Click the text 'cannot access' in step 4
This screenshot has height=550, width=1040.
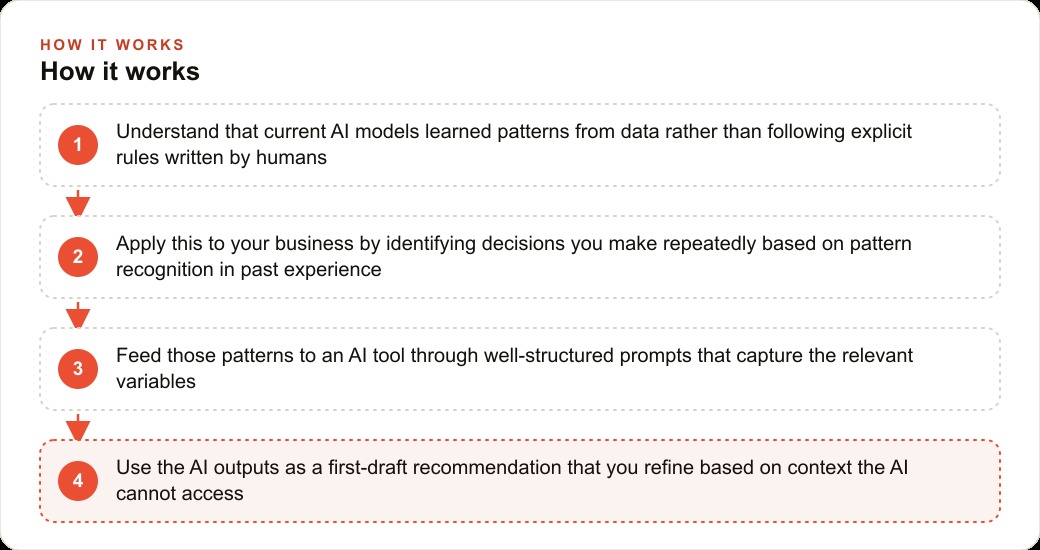pyautogui.click(x=180, y=494)
